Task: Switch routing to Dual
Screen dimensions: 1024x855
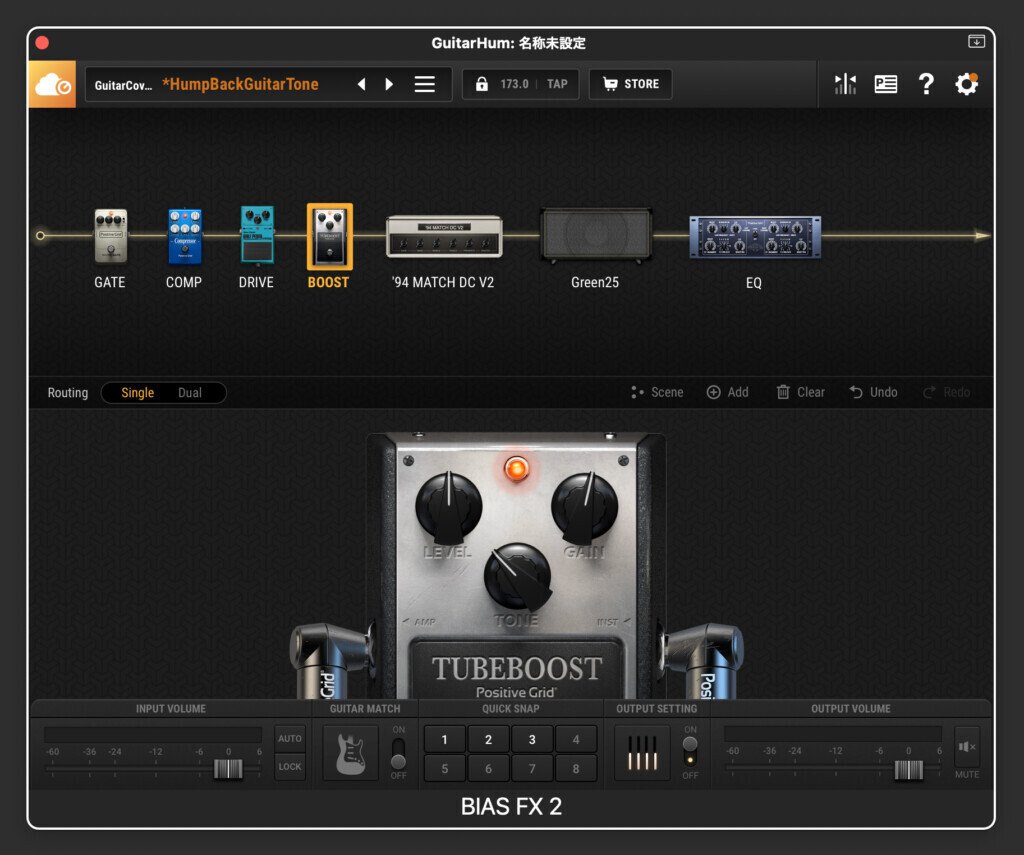Action: (x=190, y=393)
